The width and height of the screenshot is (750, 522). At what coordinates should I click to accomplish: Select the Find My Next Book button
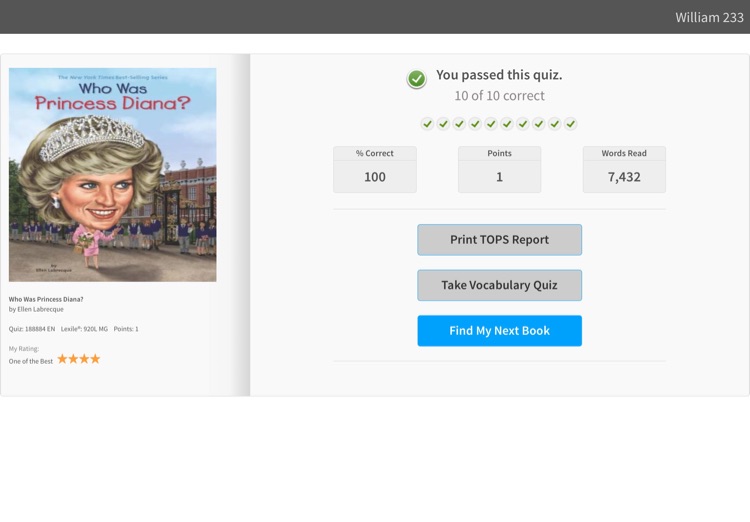[499, 331]
